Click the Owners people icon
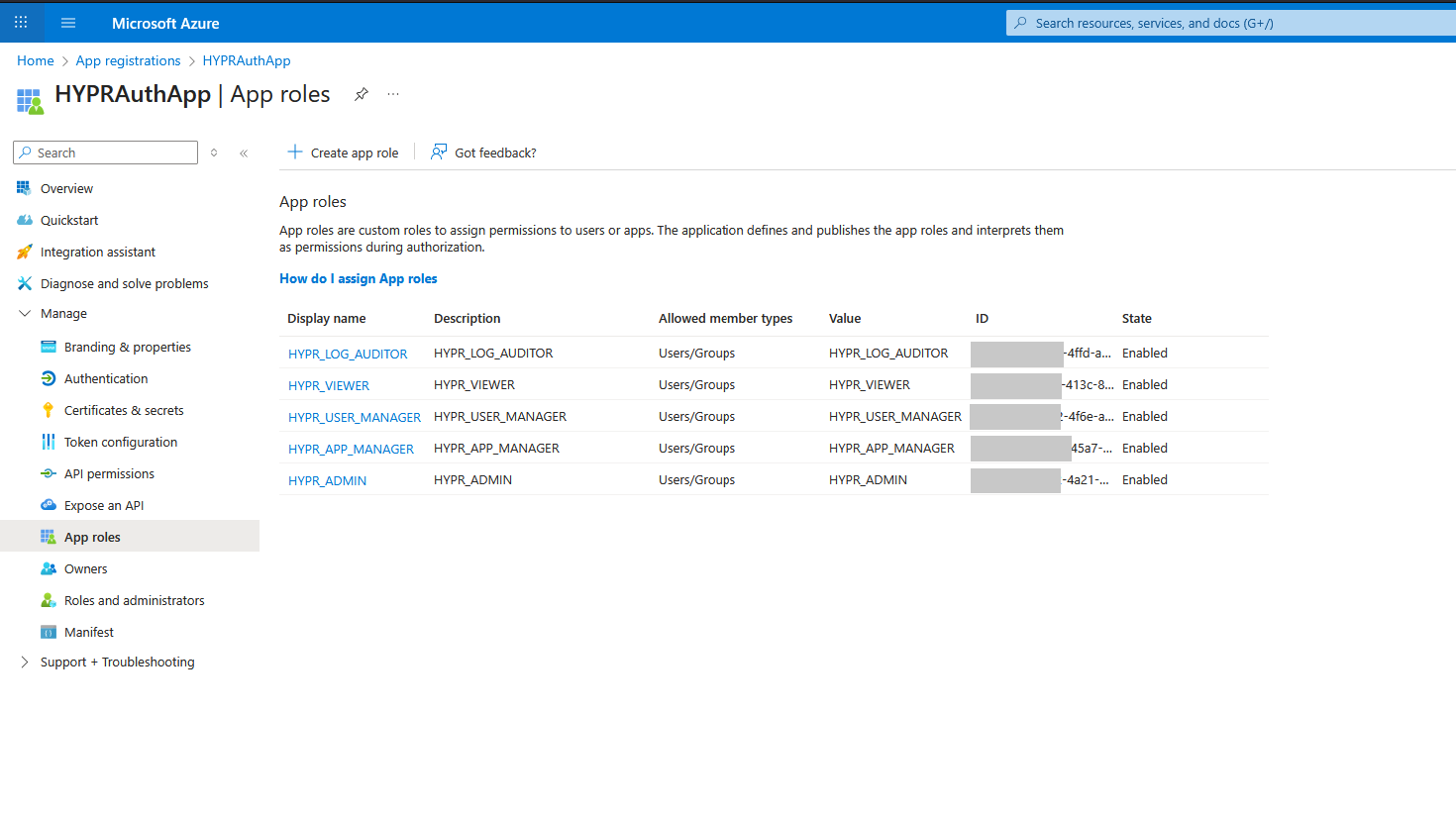 click(48, 568)
